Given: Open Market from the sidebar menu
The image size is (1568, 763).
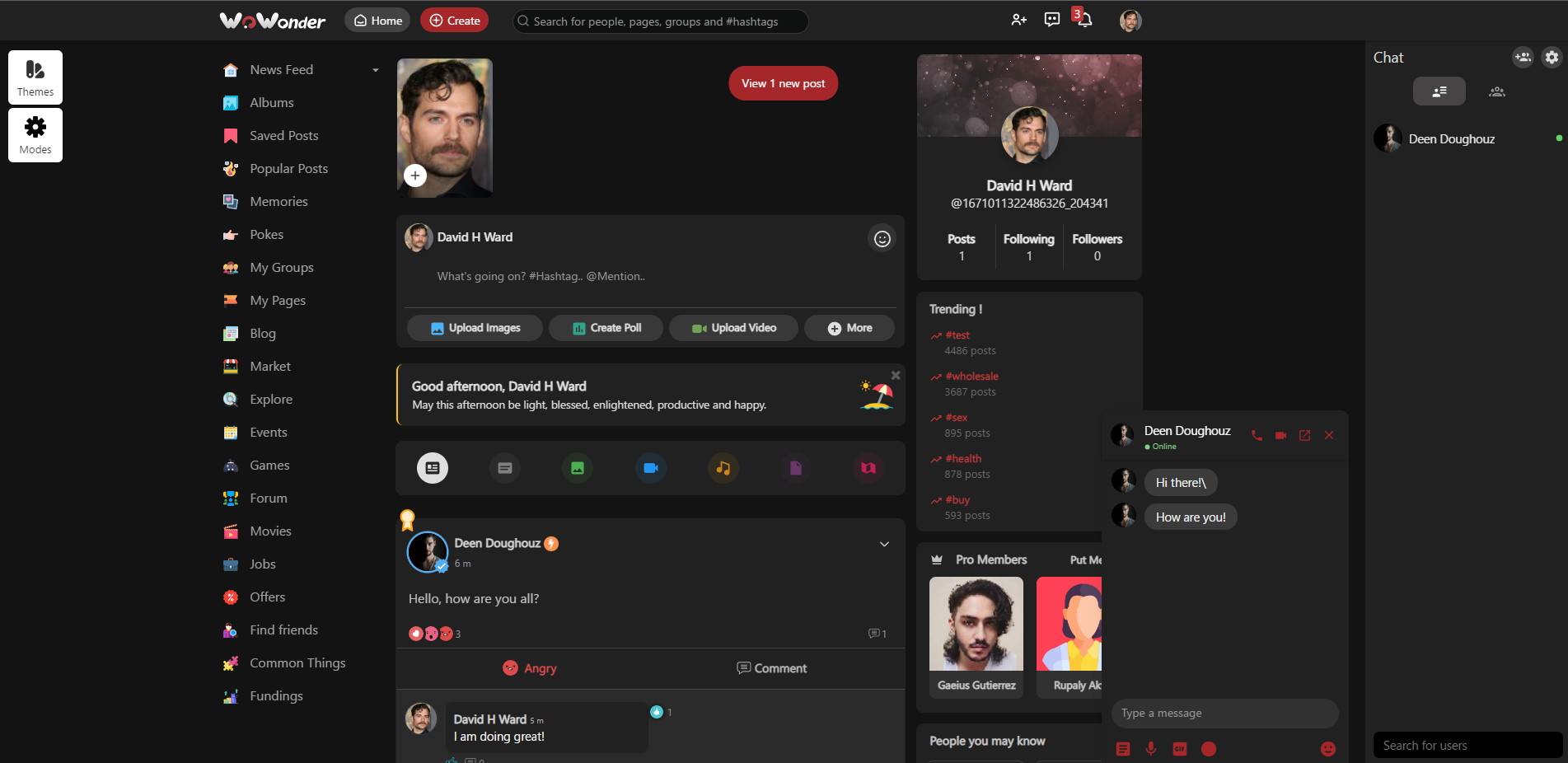Looking at the screenshot, I should click(270, 366).
